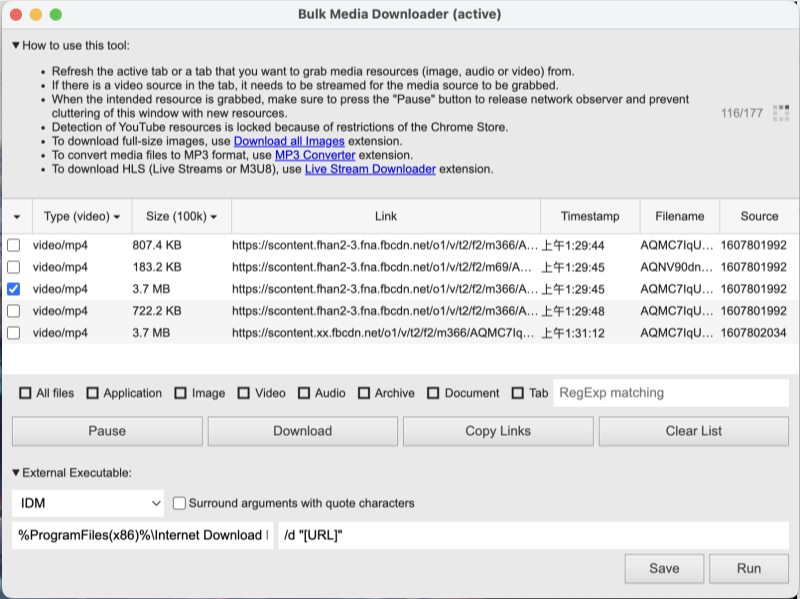Image resolution: width=800 pixels, height=599 pixels.
Task: Enable the Archive filter checkbox
Action: (x=364, y=393)
